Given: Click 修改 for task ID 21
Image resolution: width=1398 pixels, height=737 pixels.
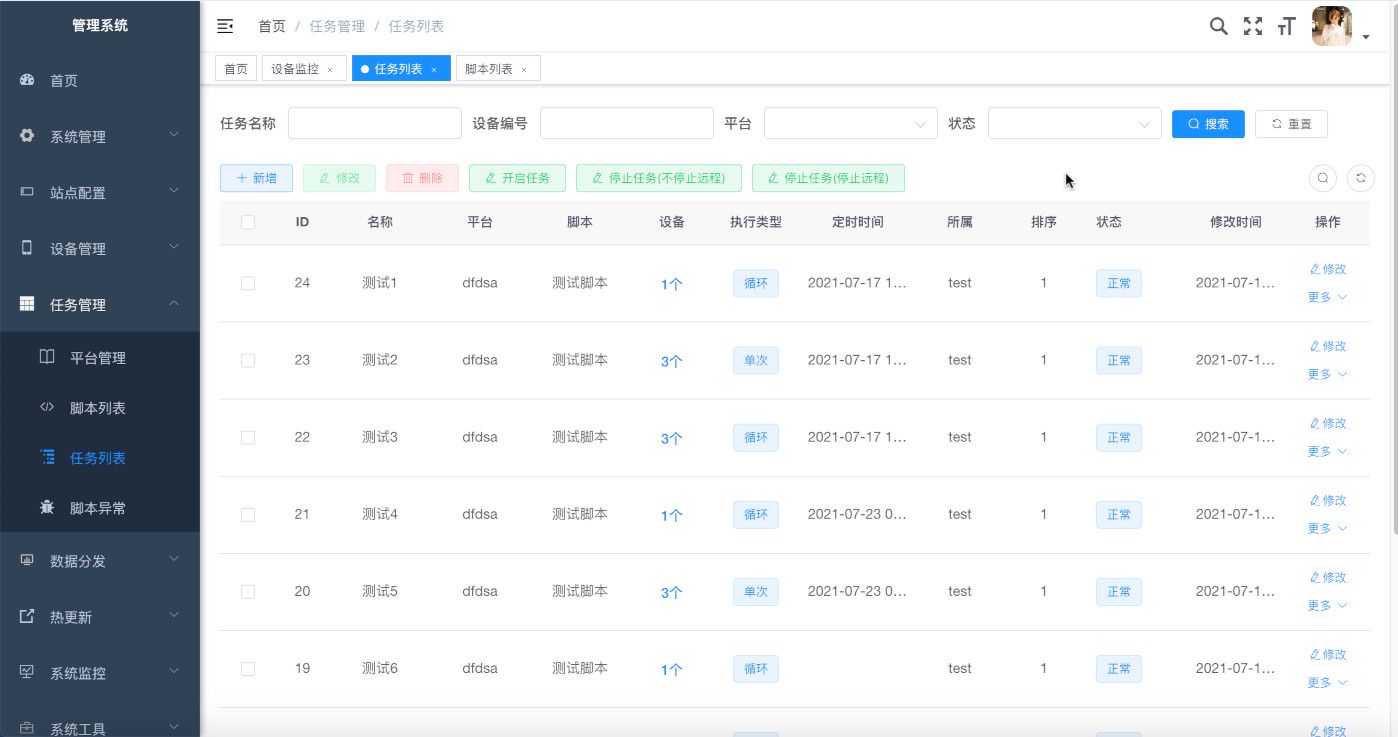Looking at the screenshot, I should (x=1328, y=500).
